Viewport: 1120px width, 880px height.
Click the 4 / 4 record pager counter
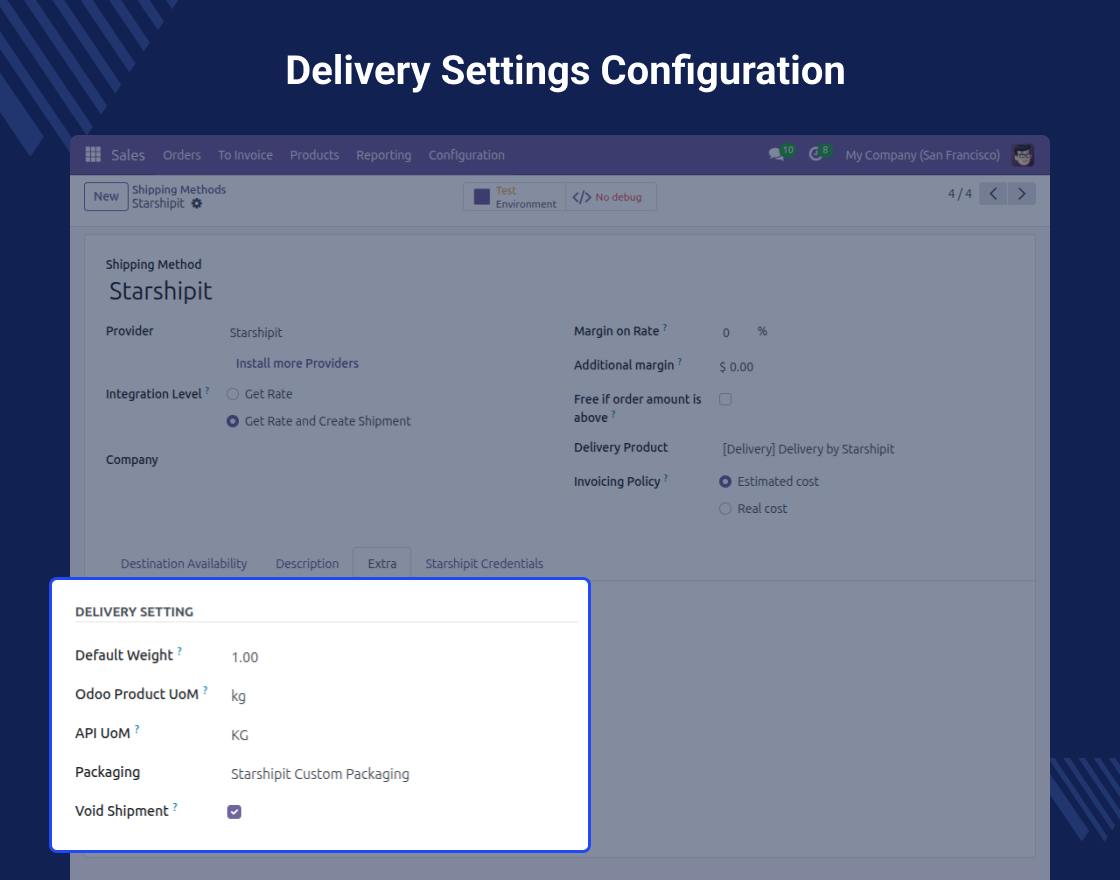click(x=960, y=194)
